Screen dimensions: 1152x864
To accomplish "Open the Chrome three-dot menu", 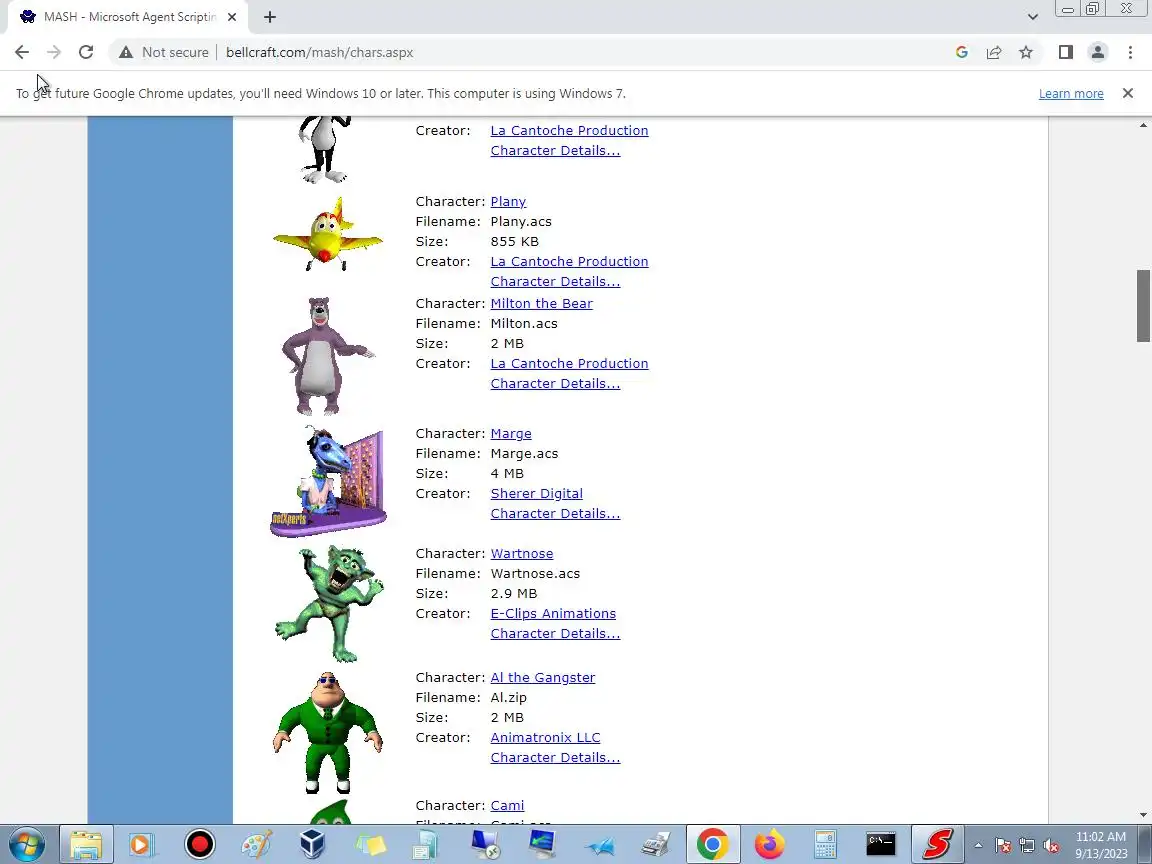I will click(1130, 52).
